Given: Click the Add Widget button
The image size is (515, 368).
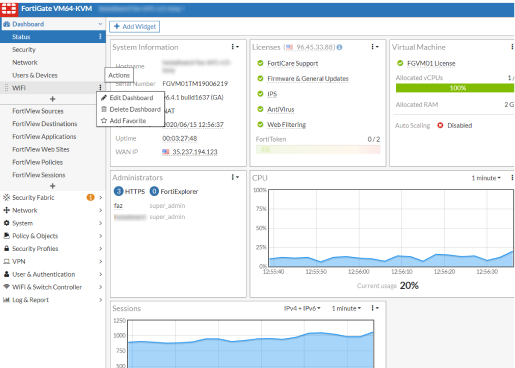Looking at the screenshot, I should click(x=135, y=27).
